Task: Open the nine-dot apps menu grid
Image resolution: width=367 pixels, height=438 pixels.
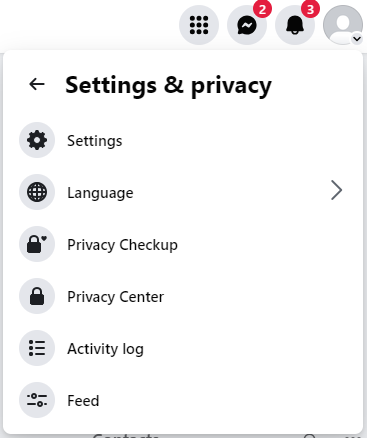Action: pyautogui.click(x=199, y=25)
